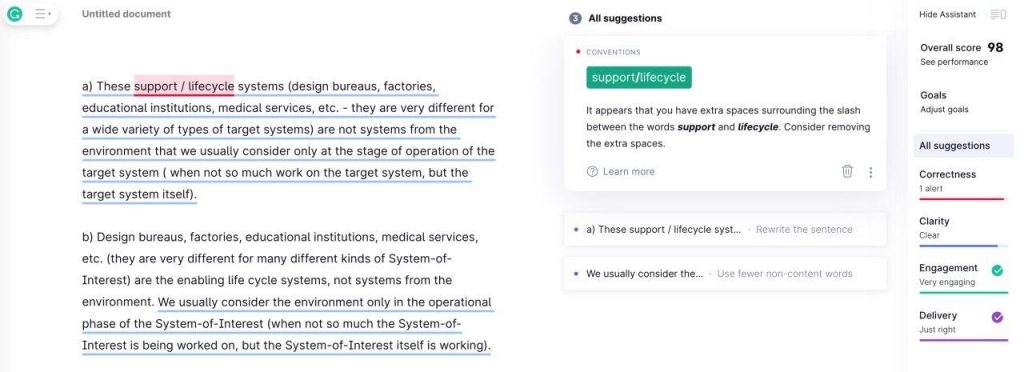Select the Correctness category
Image resolution: width=1024 pixels, height=372 pixels.
click(963, 182)
